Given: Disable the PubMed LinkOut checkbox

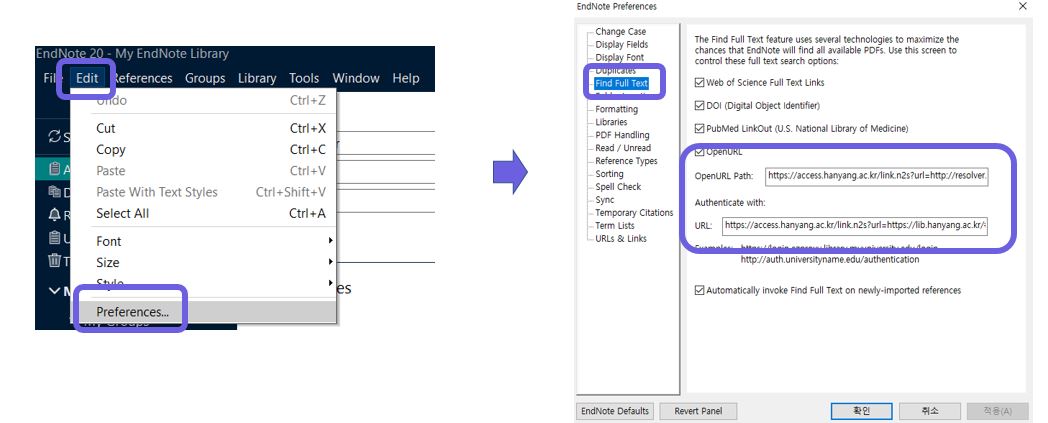Looking at the screenshot, I should [x=700, y=128].
